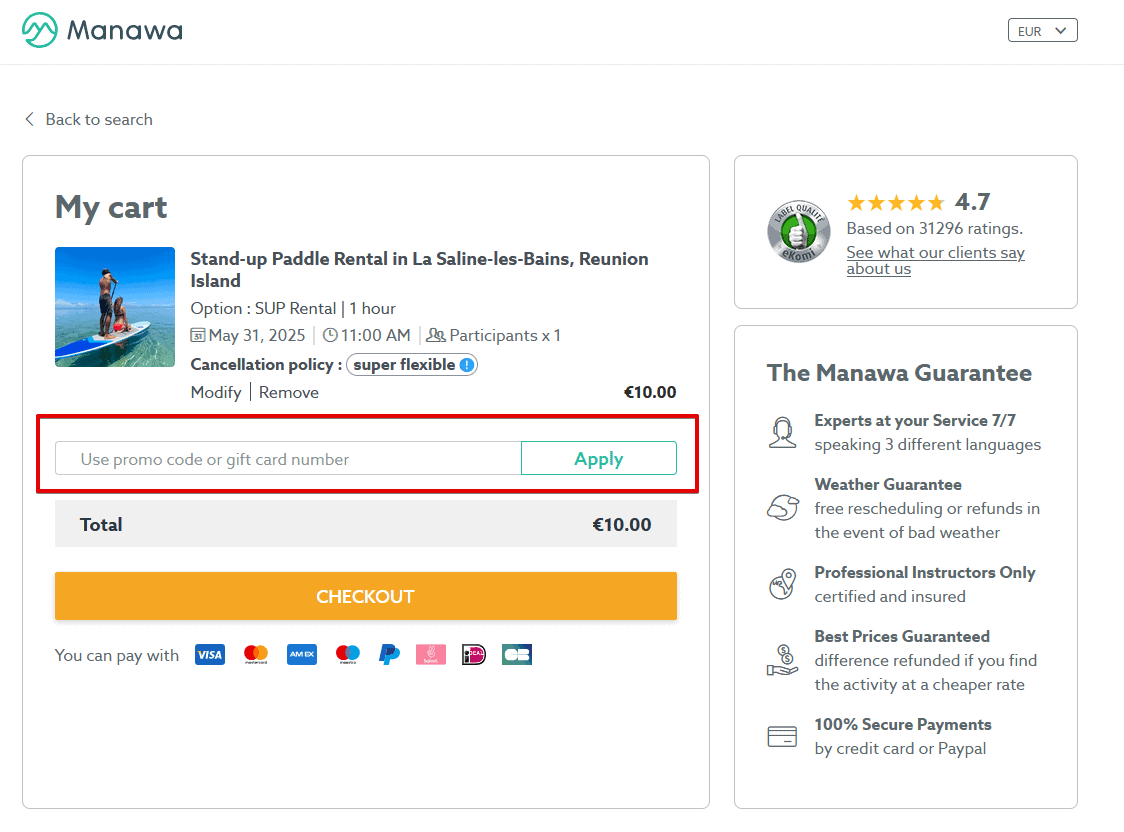Screen dimensions: 1124x832
Task: Open the EUR currency dropdown
Action: click(x=1042, y=31)
